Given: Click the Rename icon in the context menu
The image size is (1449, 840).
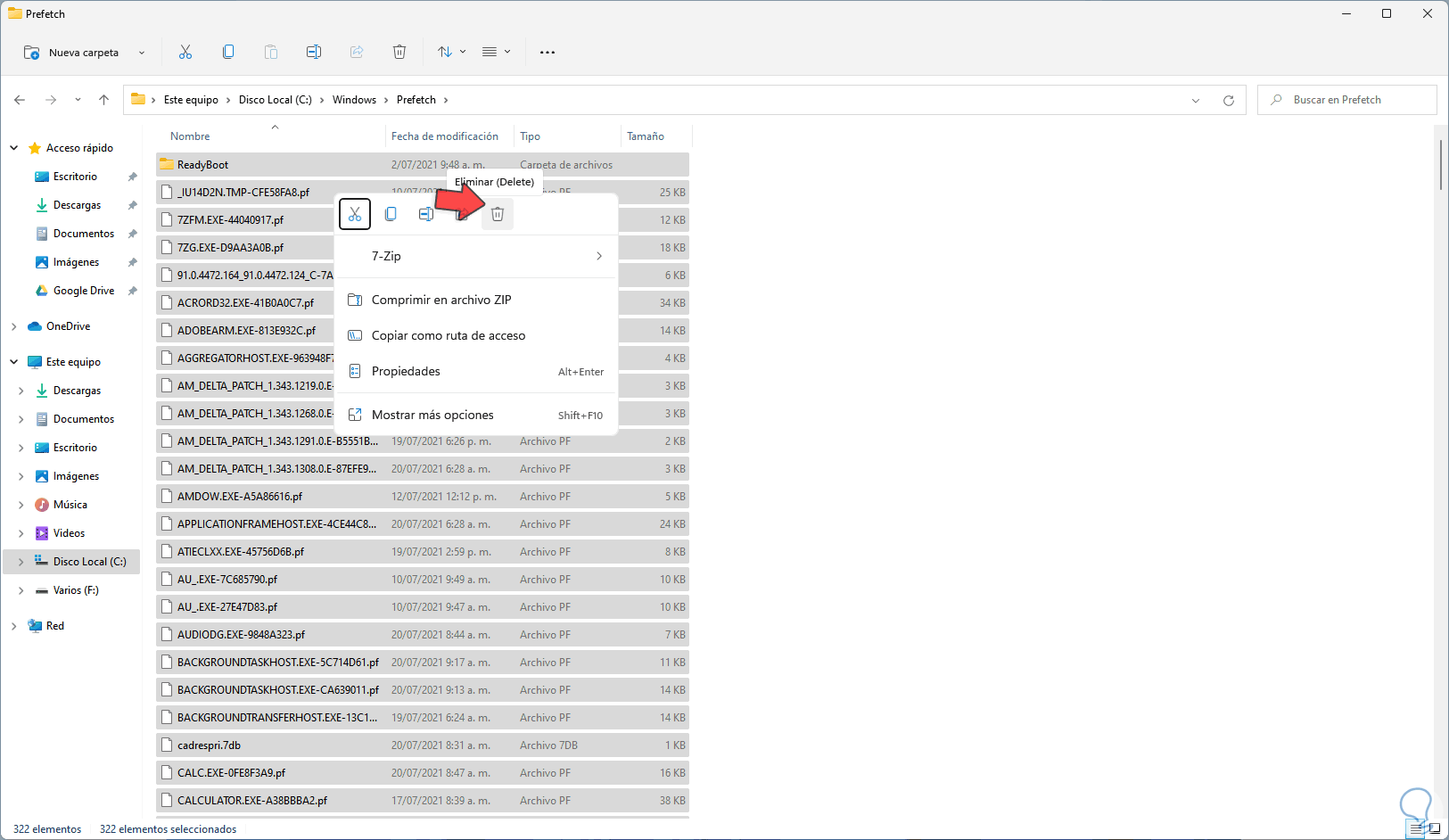Looking at the screenshot, I should pyautogui.click(x=426, y=214).
